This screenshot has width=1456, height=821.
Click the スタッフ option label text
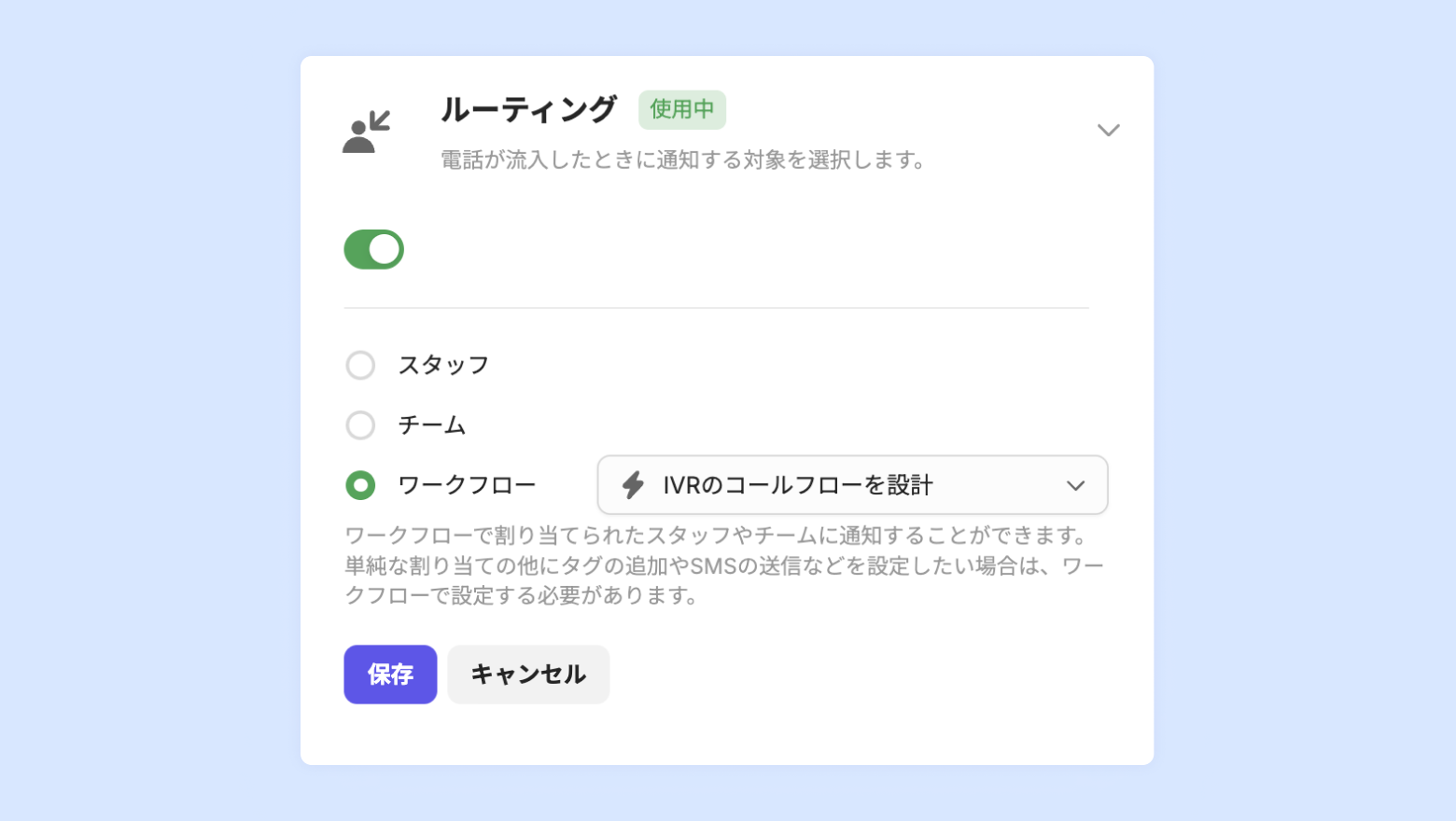coord(443,366)
